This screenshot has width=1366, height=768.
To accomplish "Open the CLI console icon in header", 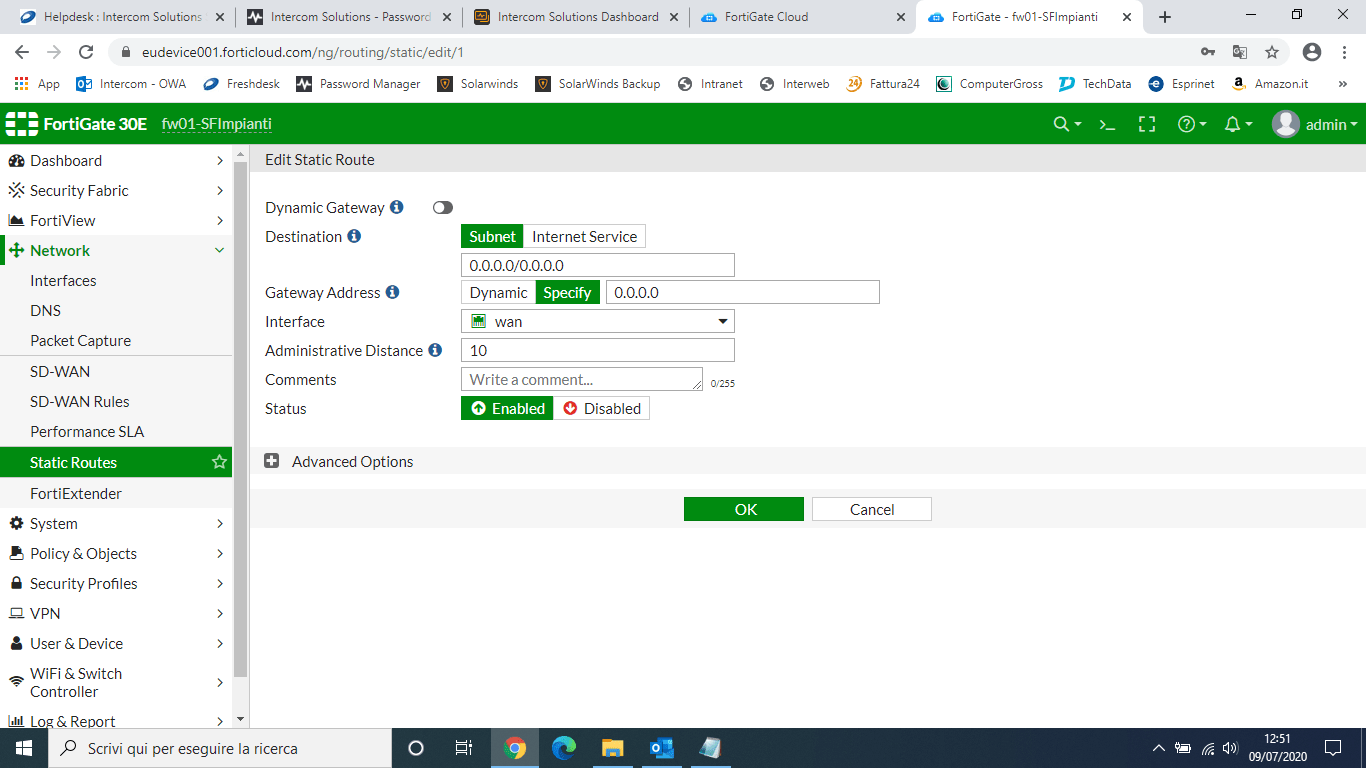I will click(x=1107, y=124).
